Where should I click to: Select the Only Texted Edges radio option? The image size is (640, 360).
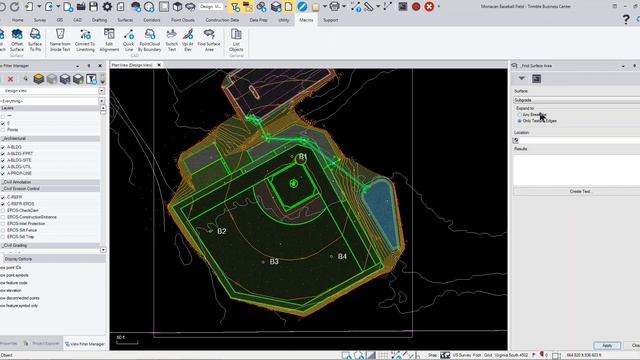click(519, 121)
